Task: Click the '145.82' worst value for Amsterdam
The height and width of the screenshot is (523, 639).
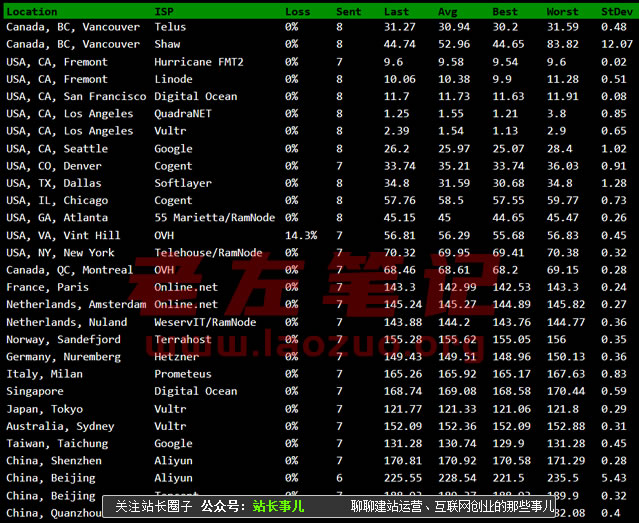Action: point(566,304)
